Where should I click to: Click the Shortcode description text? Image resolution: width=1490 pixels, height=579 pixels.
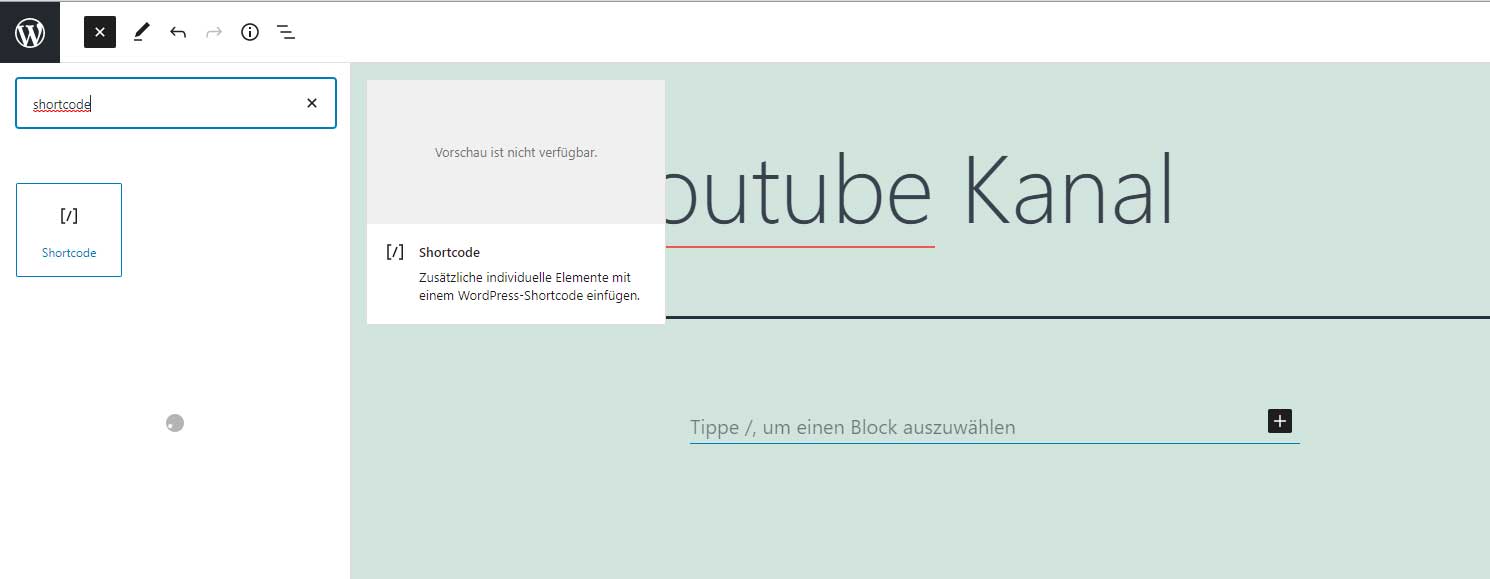pyautogui.click(x=529, y=286)
